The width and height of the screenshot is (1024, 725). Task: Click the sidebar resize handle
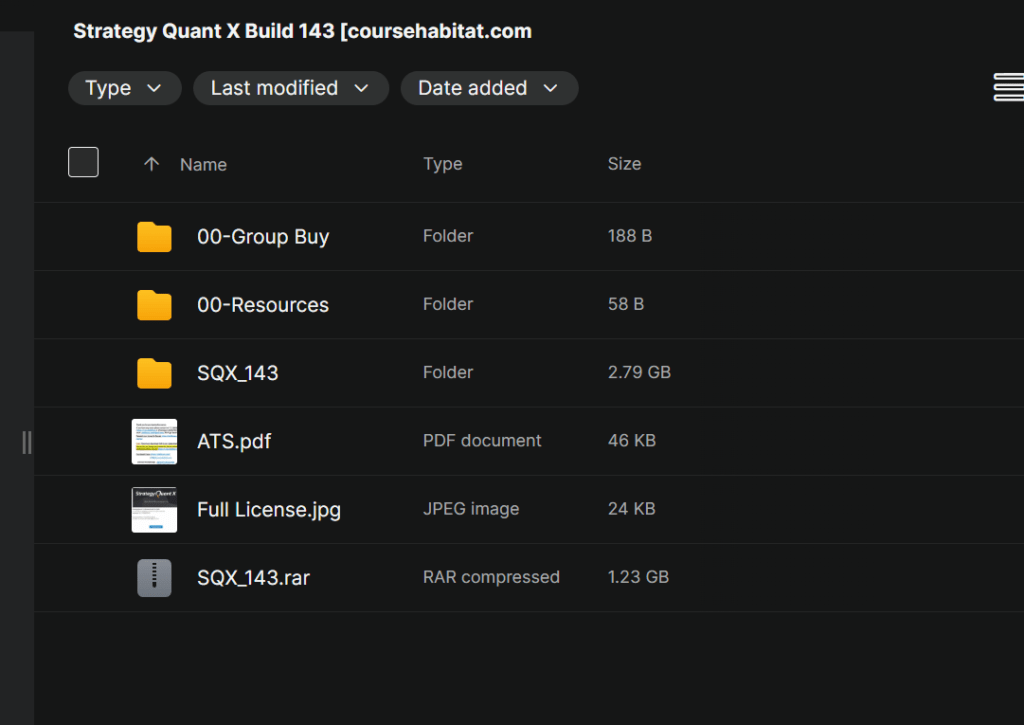tap(27, 442)
